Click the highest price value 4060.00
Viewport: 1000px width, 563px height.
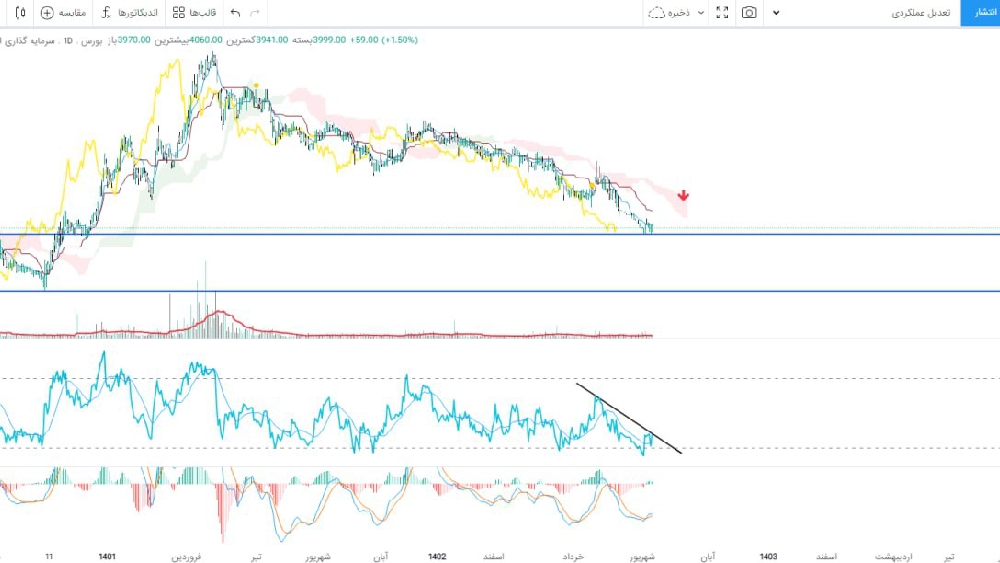[205, 40]
